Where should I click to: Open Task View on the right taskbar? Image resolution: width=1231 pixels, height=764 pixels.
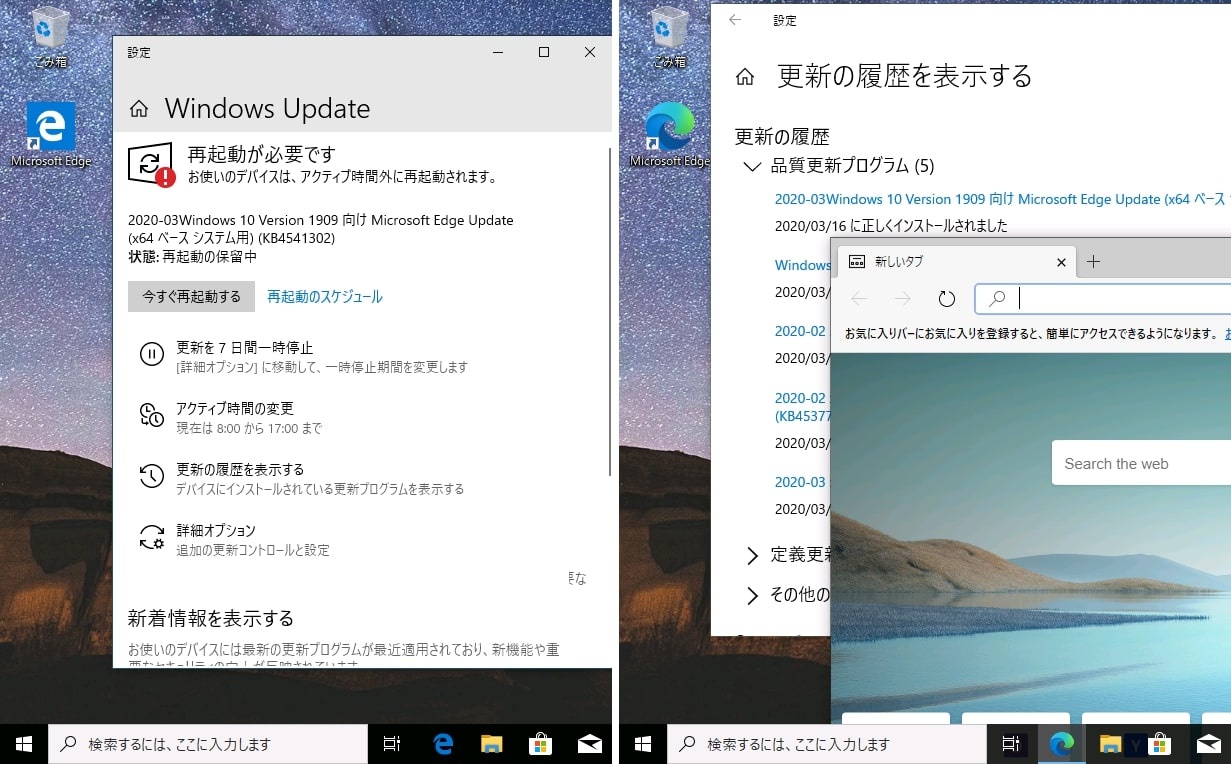[1011, 744]
